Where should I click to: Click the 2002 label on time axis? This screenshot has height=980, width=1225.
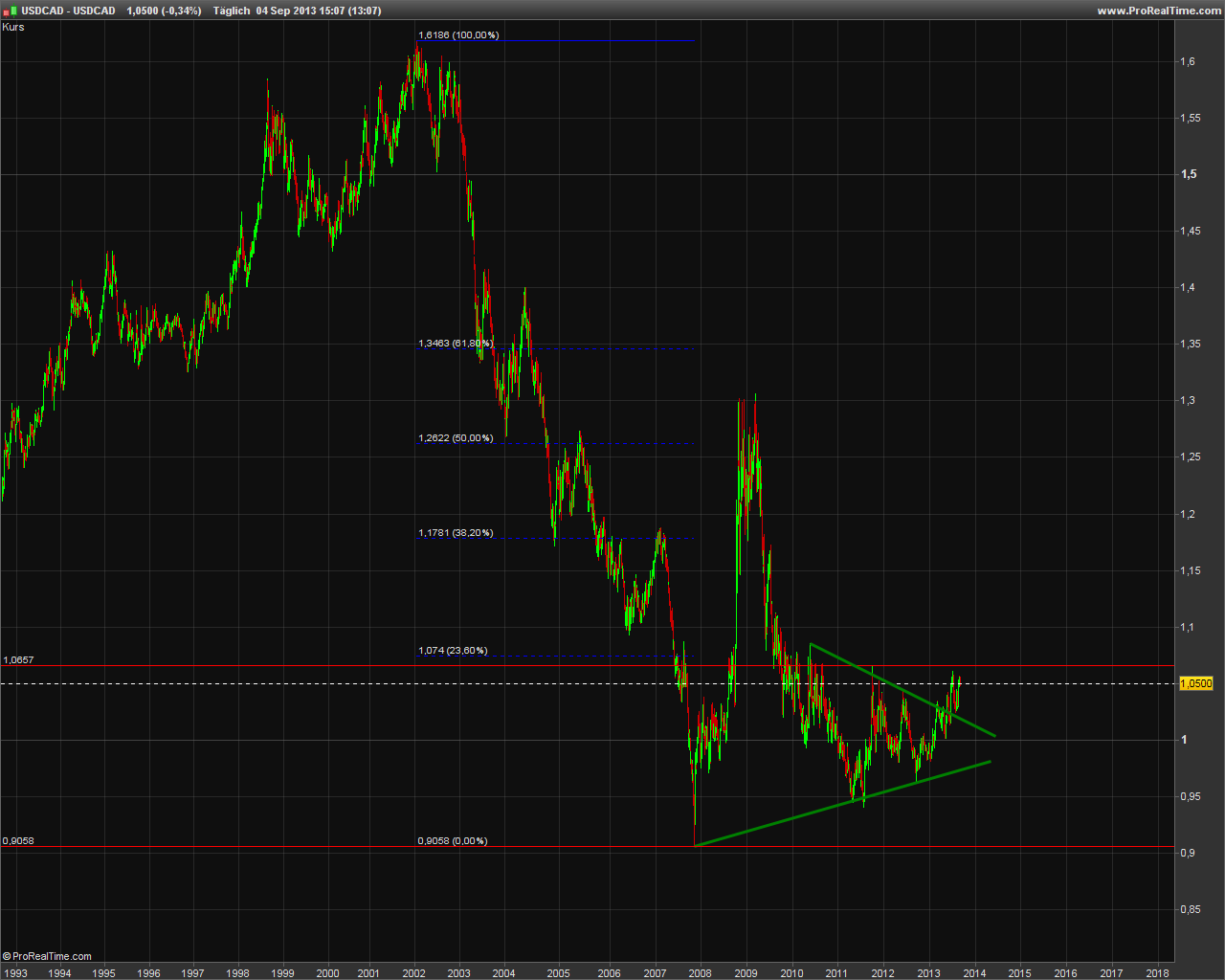[414, 973]
